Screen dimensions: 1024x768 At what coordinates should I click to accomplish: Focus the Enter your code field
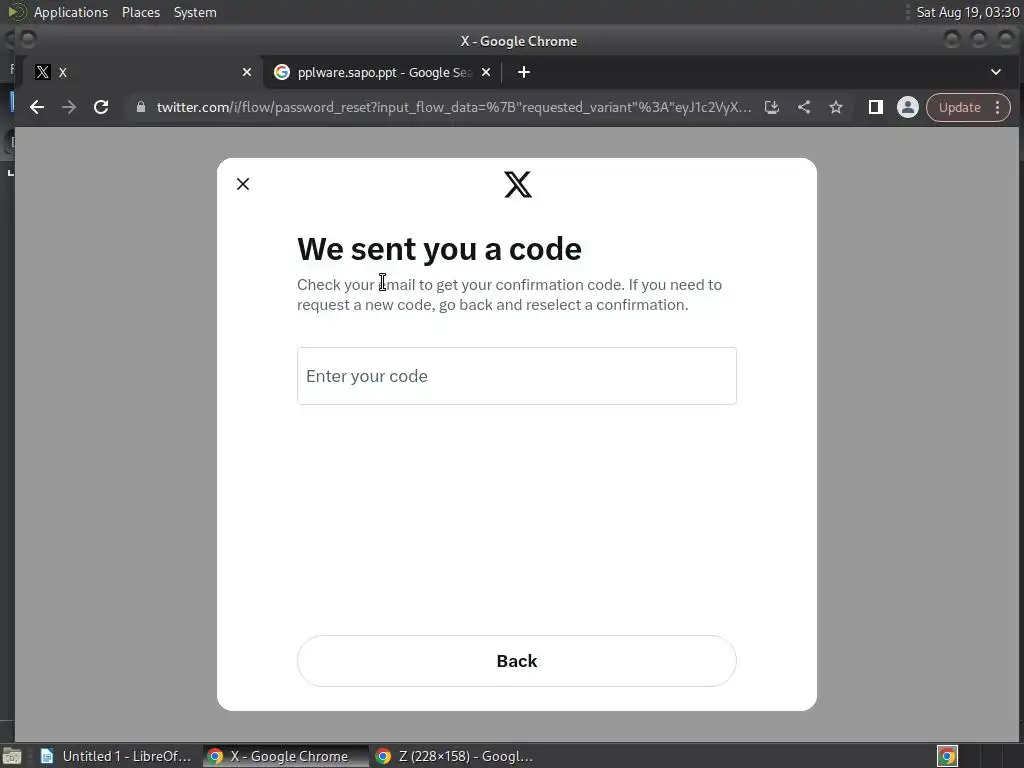point(517,376)
